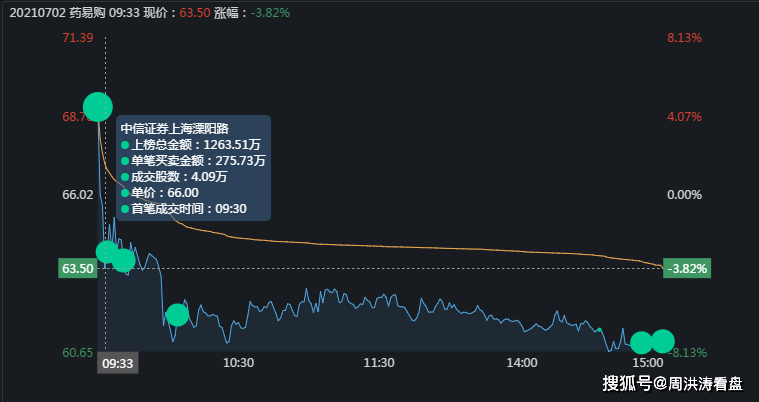Click the 0.00% right axis label
This screenshot has height=402, width=759.
tap(685, 194)
